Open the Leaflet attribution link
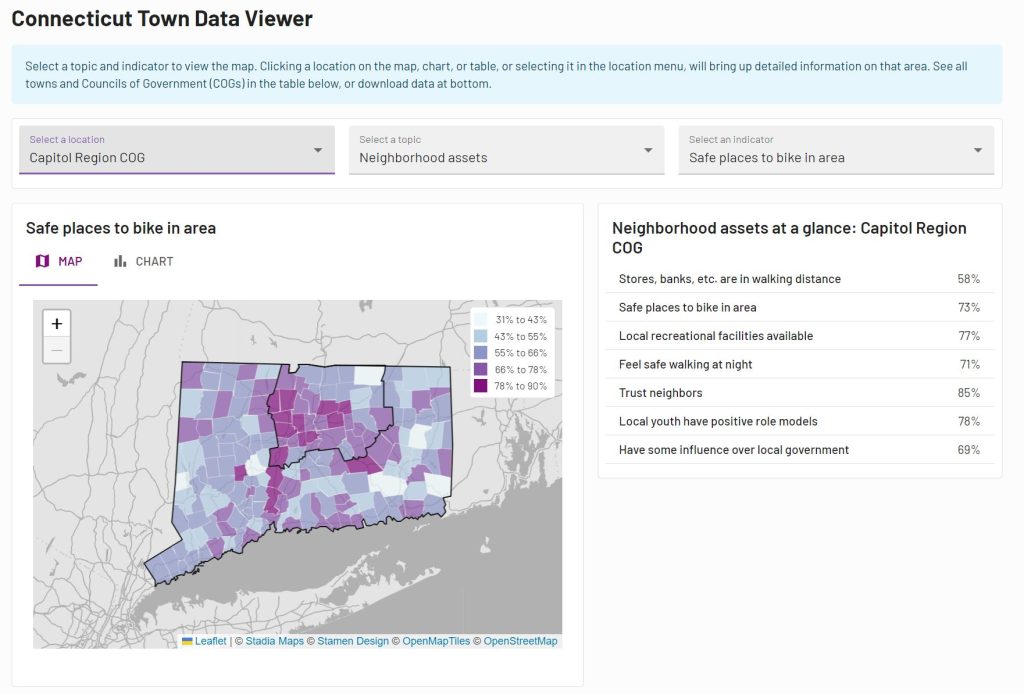 pyautogui.click(x=210, y=641)
